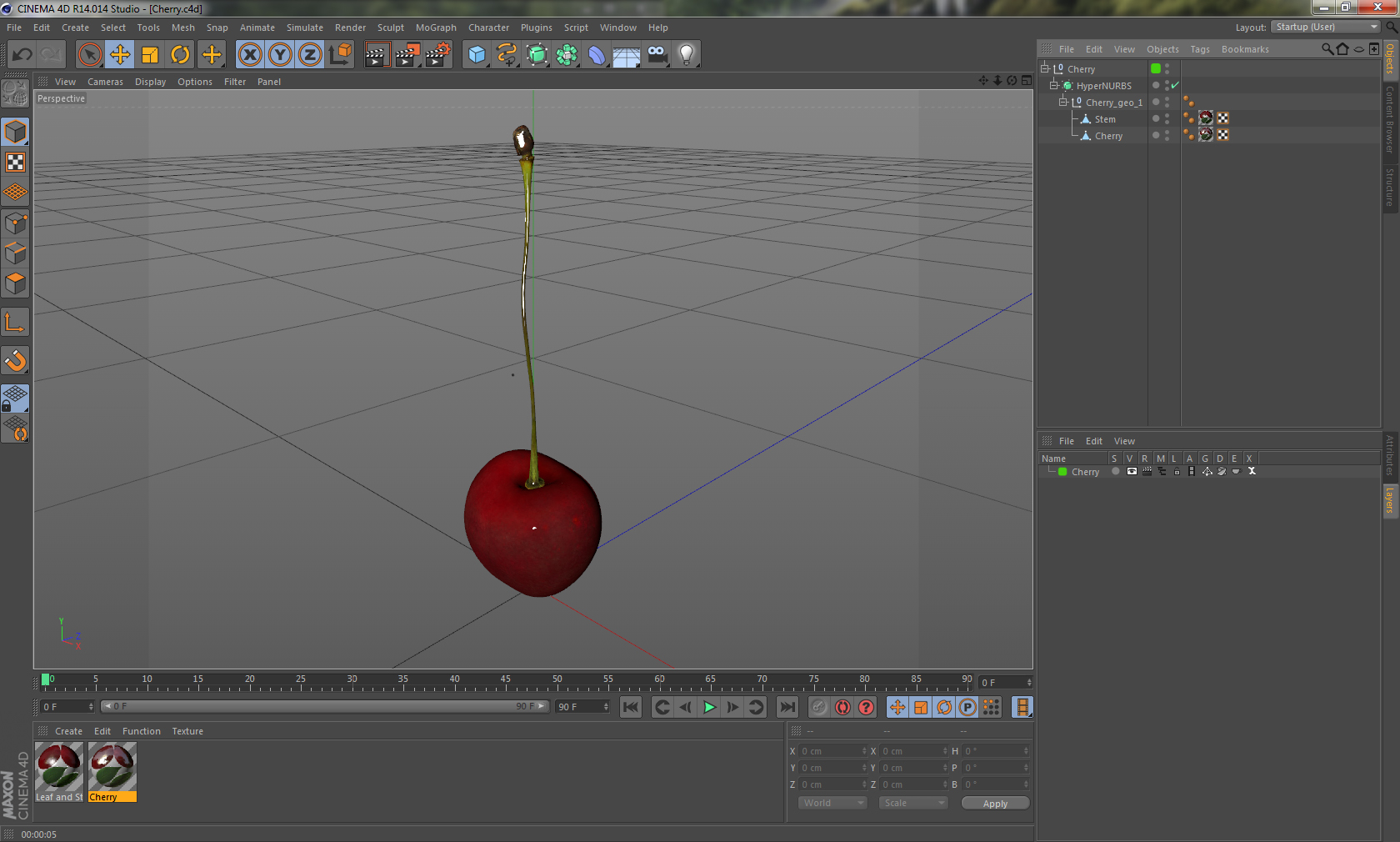Toggle Y axis lock

coord(280,55)
